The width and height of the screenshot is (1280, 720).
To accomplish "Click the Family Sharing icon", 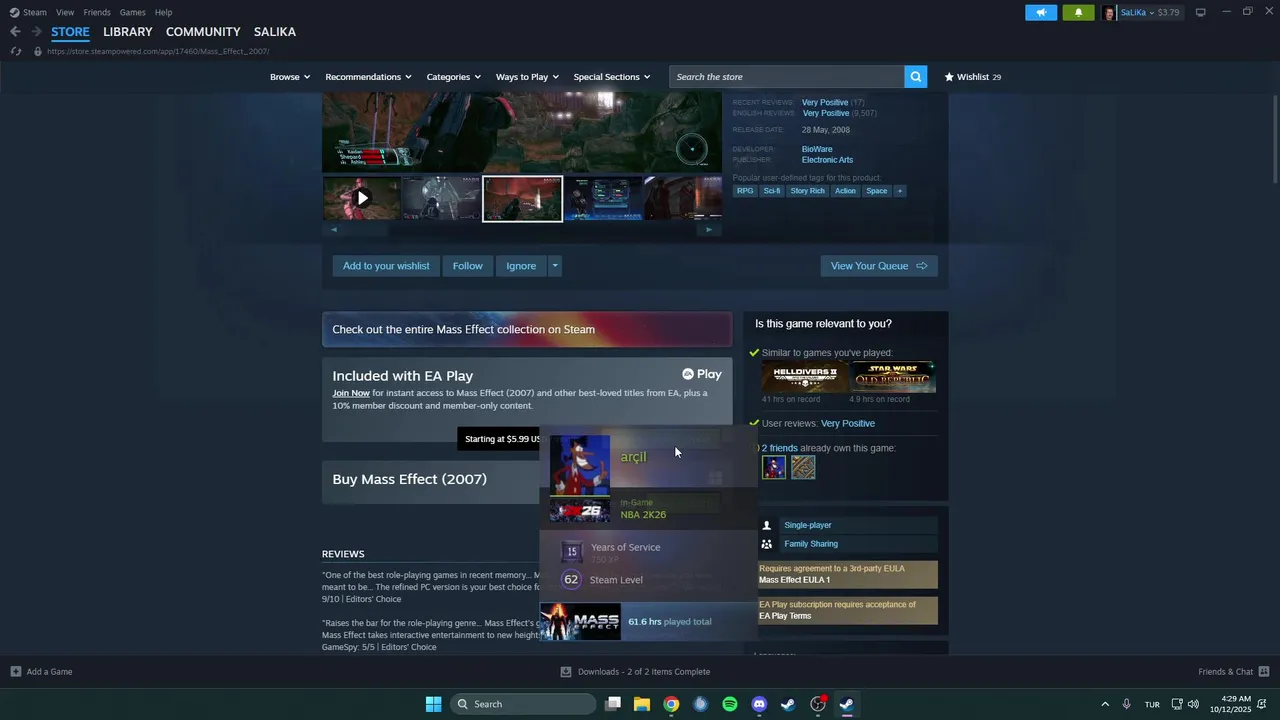I will pos(767,544).
